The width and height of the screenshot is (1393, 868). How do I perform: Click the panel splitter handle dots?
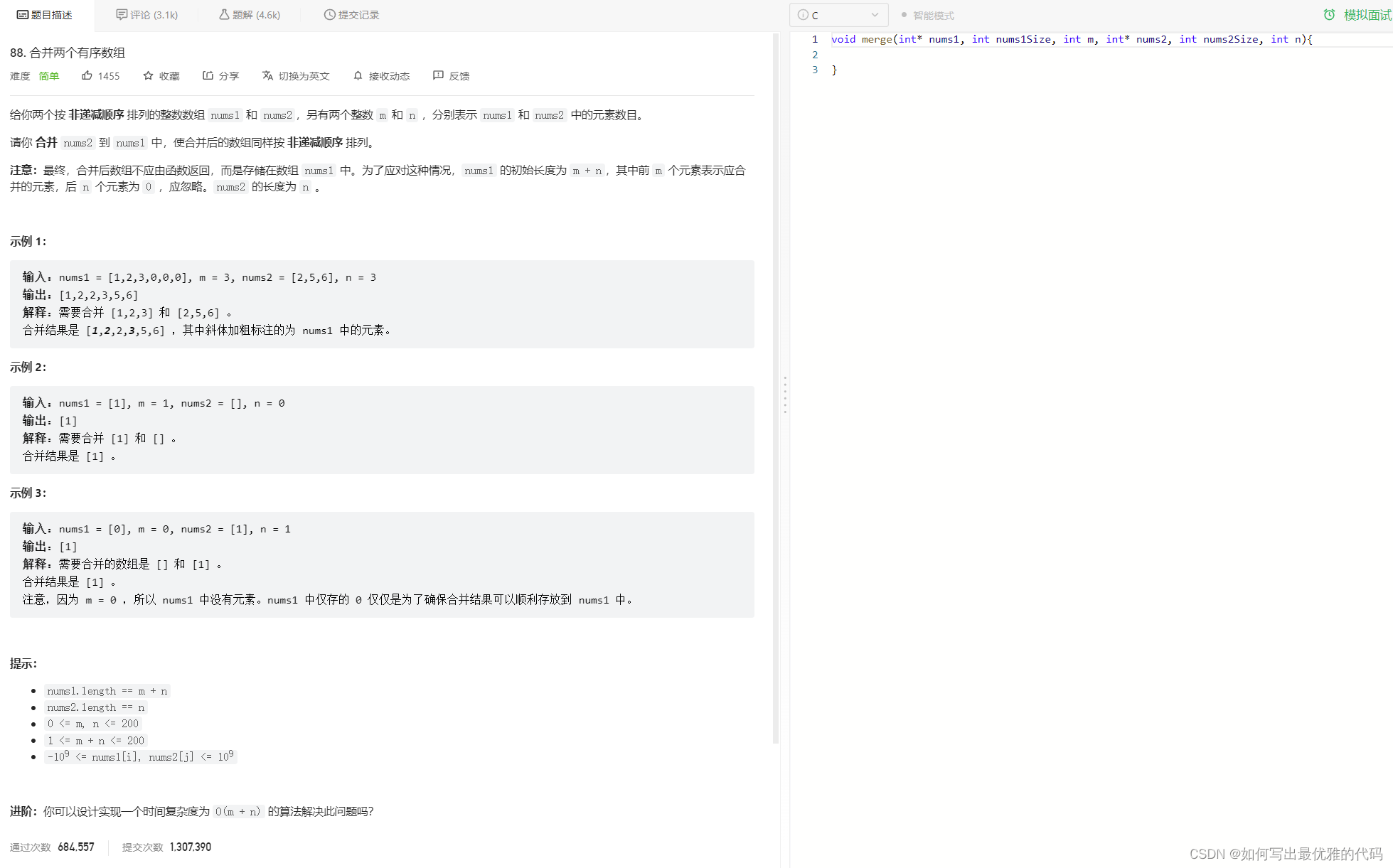[785, 395]
